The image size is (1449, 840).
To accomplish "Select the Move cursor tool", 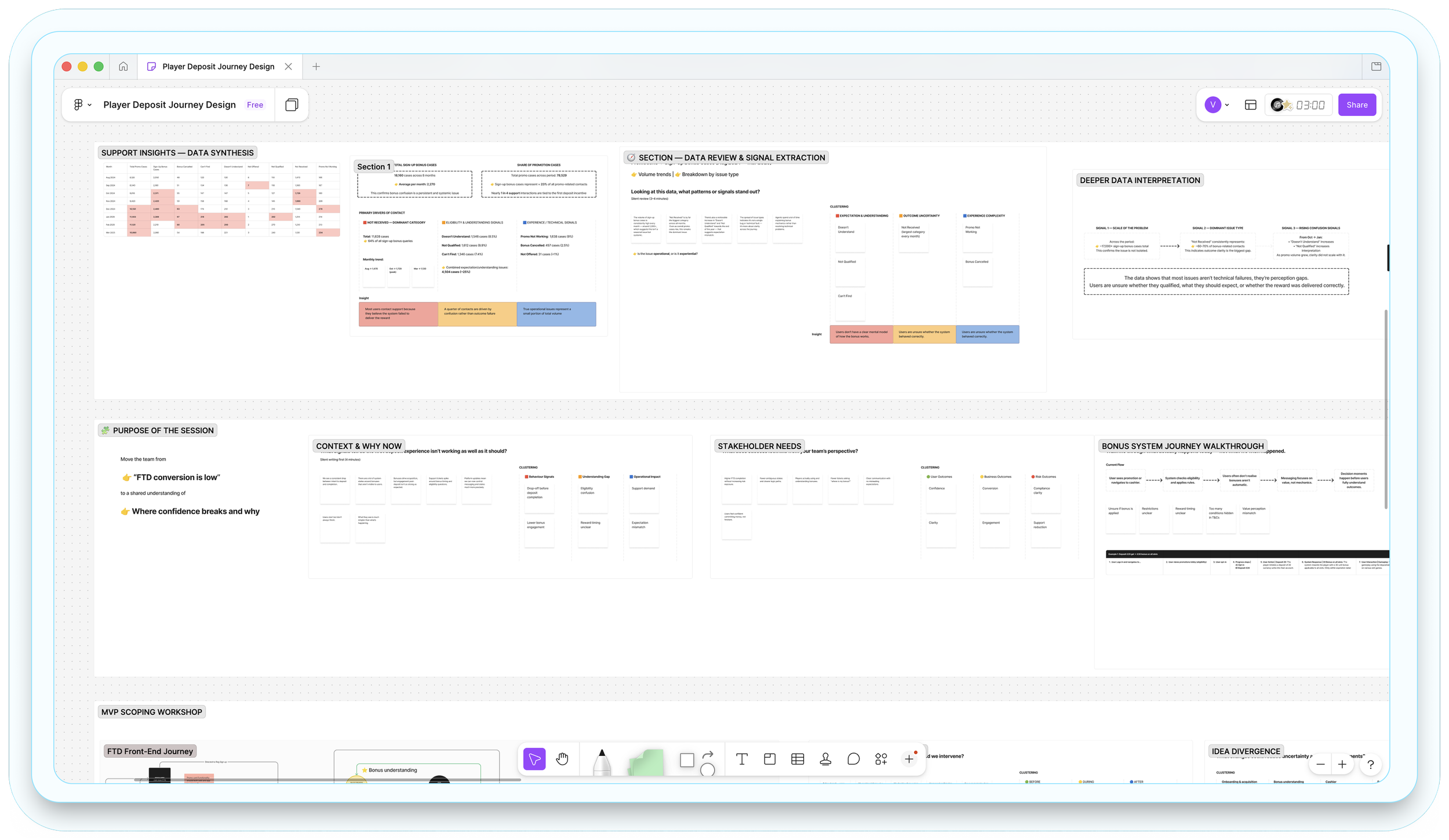I will tap(534, 759).
